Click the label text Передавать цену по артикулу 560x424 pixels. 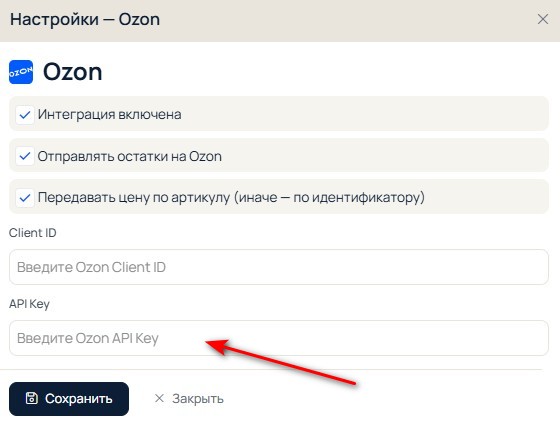click(134, 198)
